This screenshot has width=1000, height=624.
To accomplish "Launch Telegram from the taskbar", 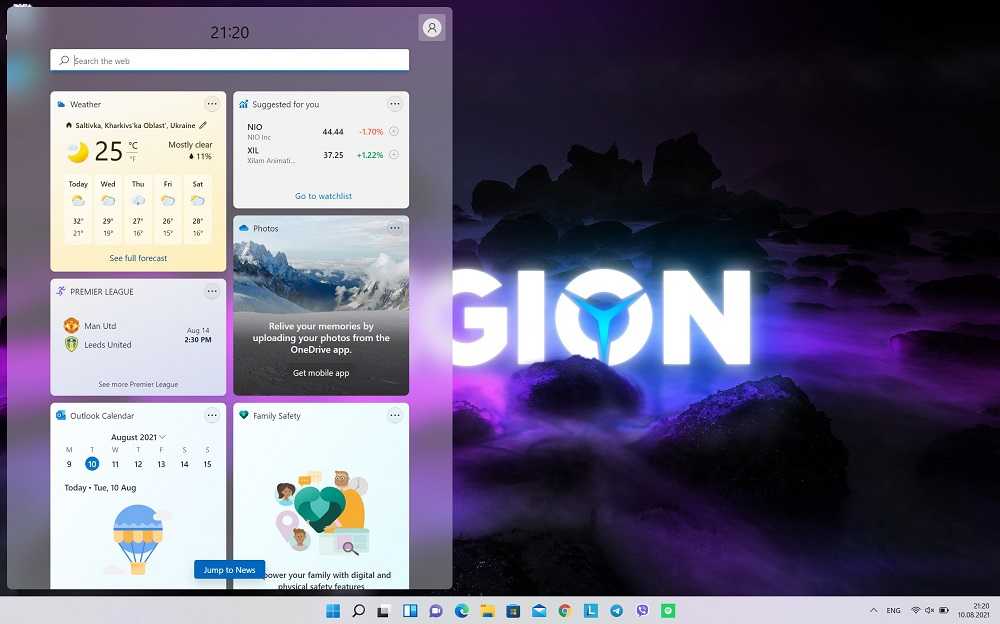I will (617, 611).
